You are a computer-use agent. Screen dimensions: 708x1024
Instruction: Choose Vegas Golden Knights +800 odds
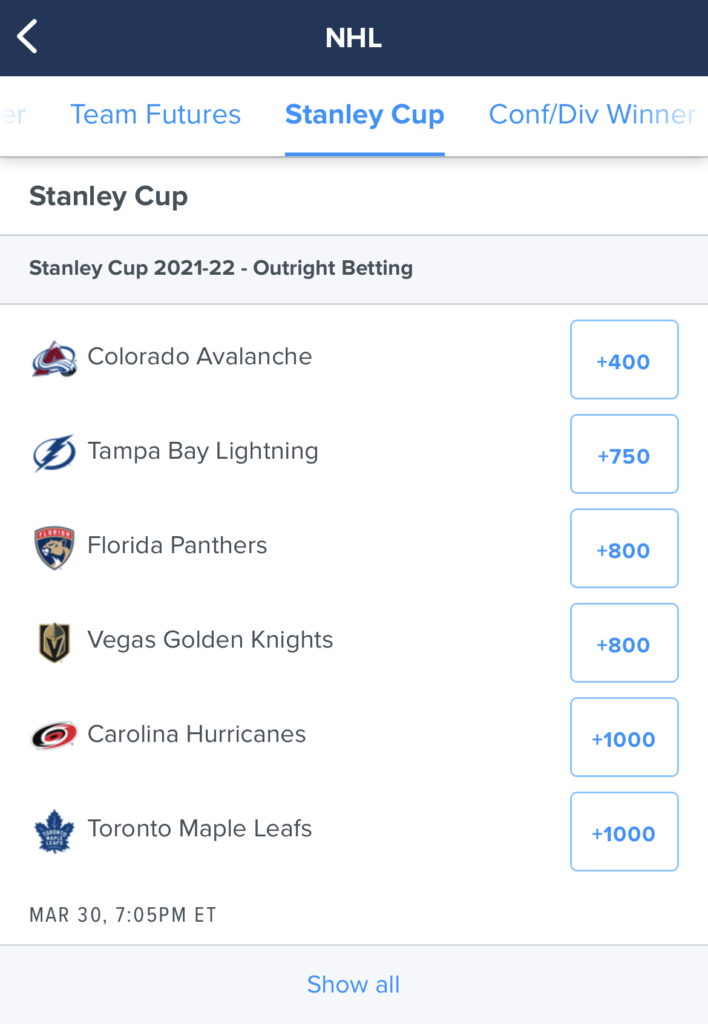pyautogui.click(x=624, y=643)
